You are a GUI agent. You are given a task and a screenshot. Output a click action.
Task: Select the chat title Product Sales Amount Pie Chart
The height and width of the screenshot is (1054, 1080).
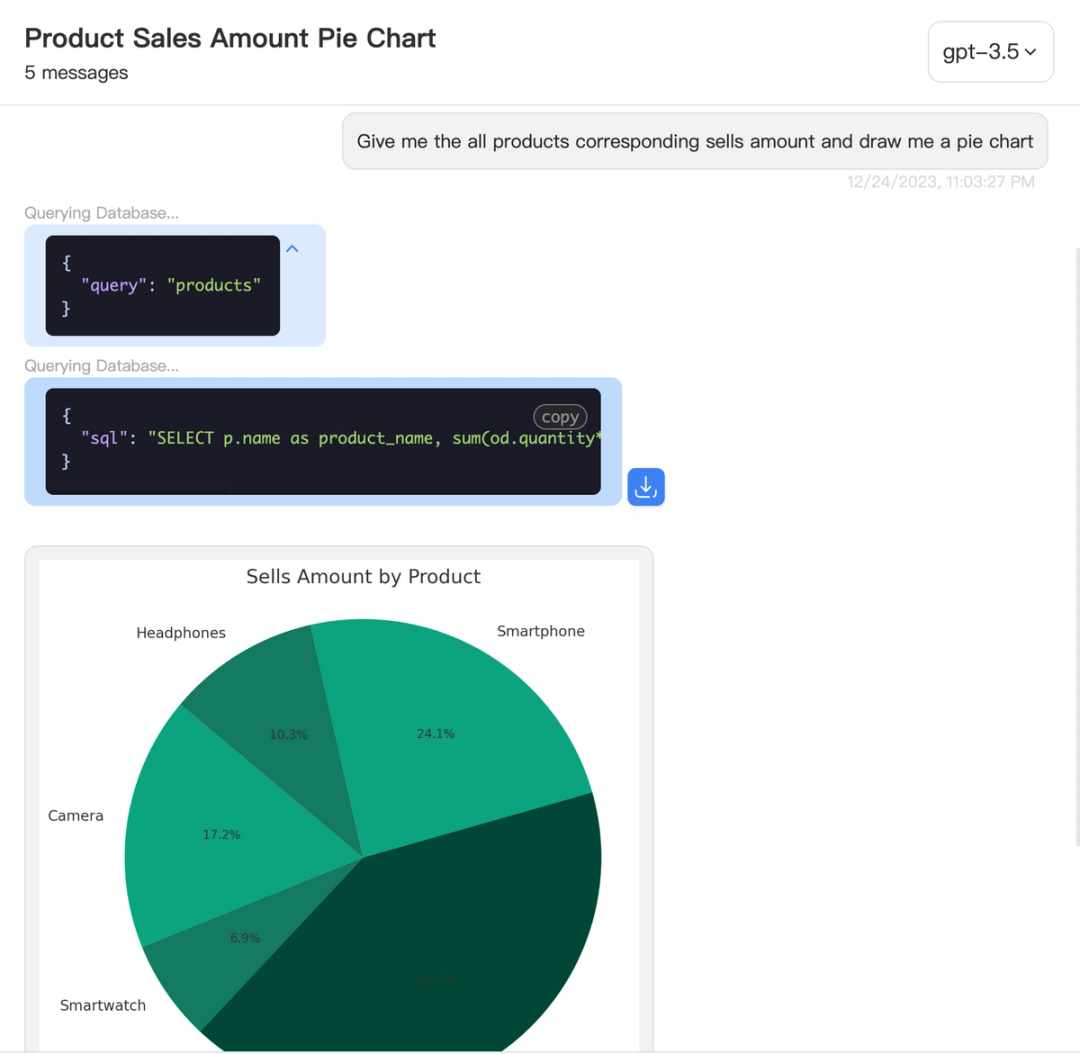click(x=230, y=38)
